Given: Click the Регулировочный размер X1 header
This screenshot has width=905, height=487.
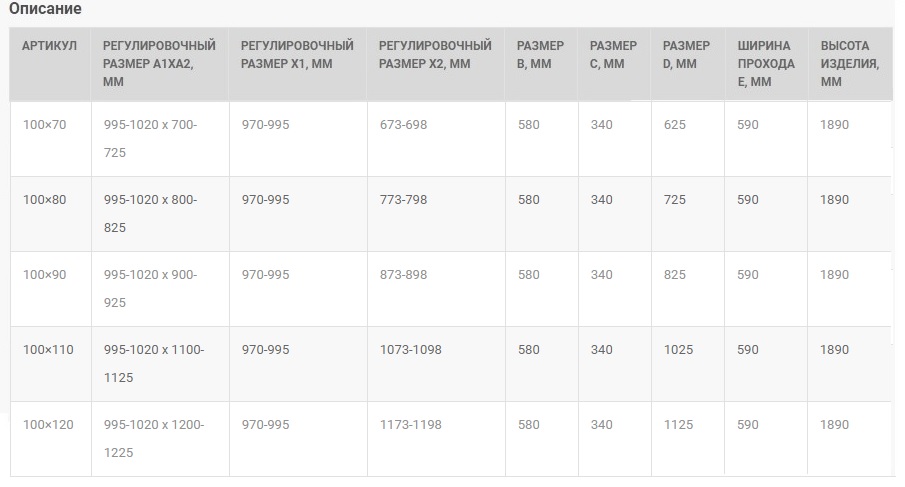Looking at the screenshot, I should click(x=297, y=54).
